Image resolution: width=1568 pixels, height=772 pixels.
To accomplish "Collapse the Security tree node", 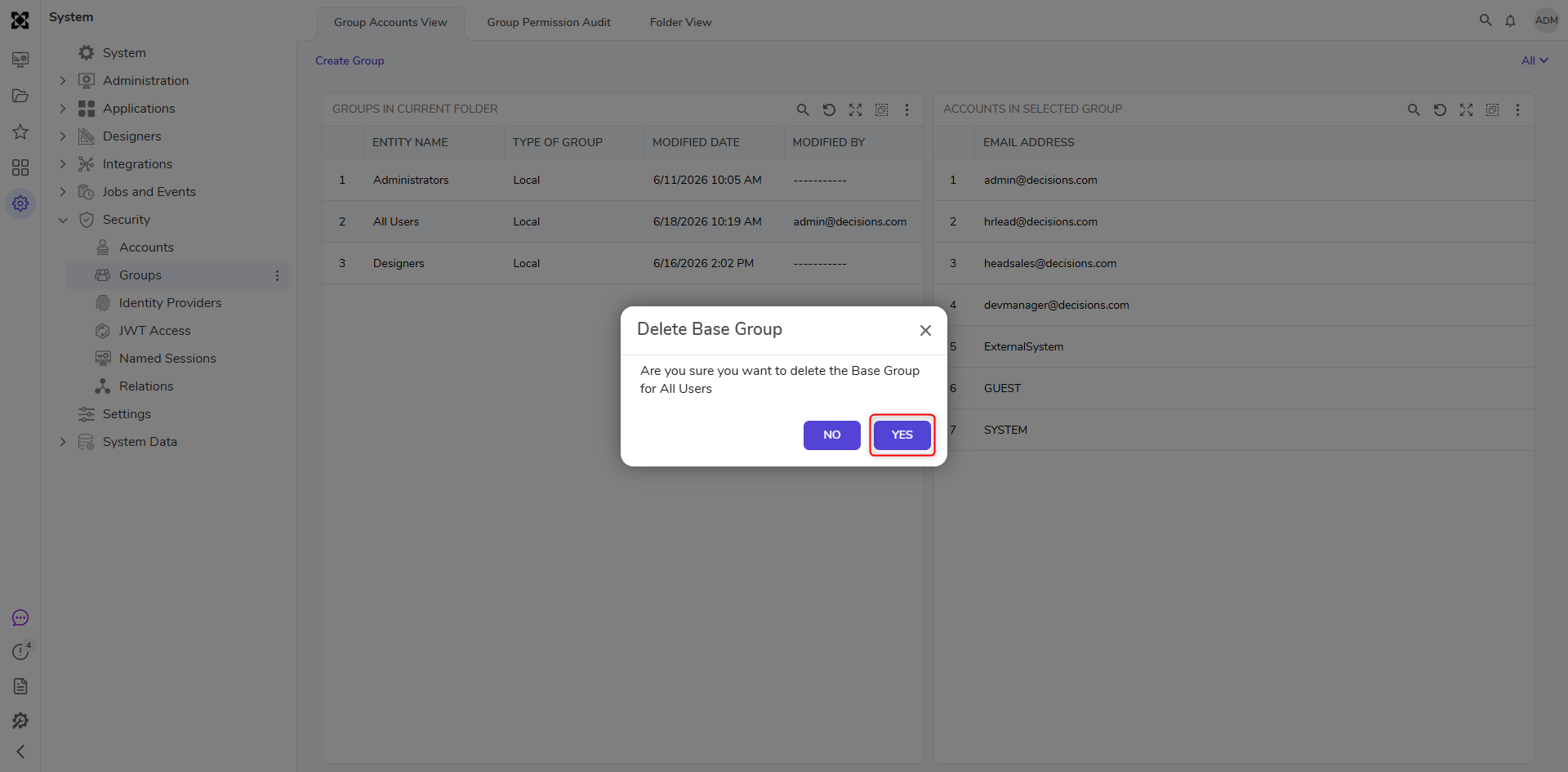I will (63, 220).
